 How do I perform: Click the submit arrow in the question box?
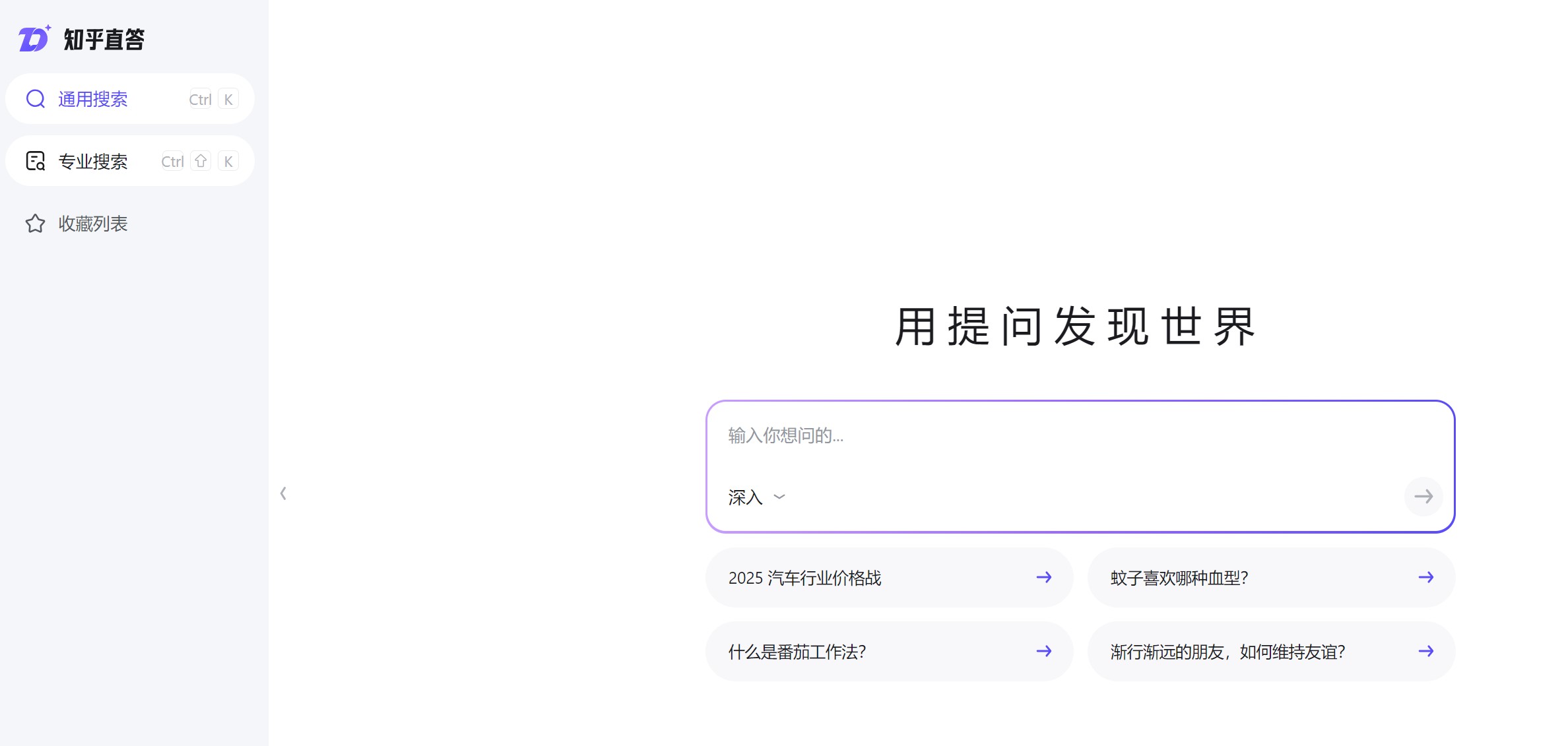click(x=1423, y=497)
